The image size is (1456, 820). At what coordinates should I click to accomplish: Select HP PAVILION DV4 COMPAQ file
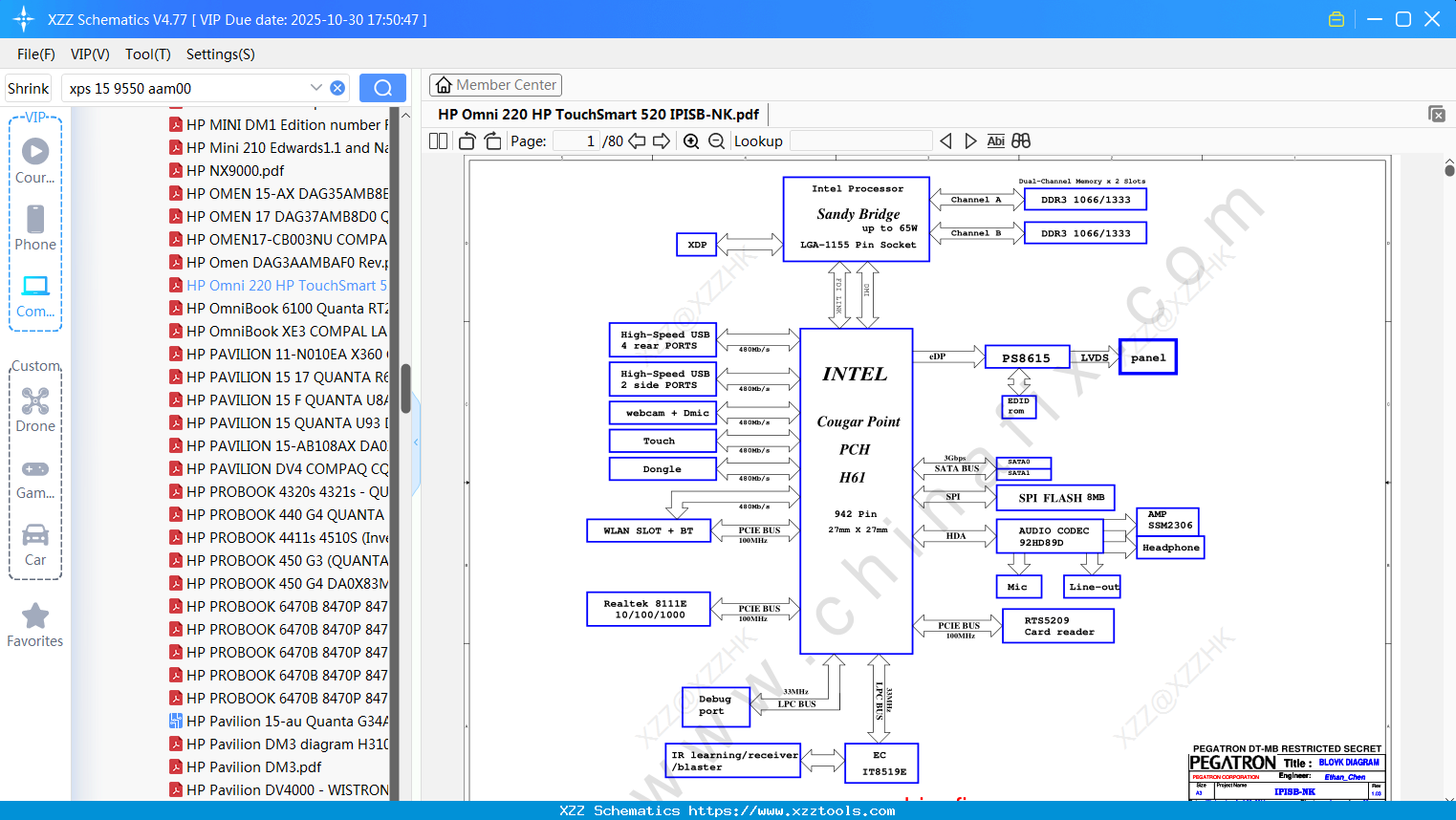[x=279, y=469]
